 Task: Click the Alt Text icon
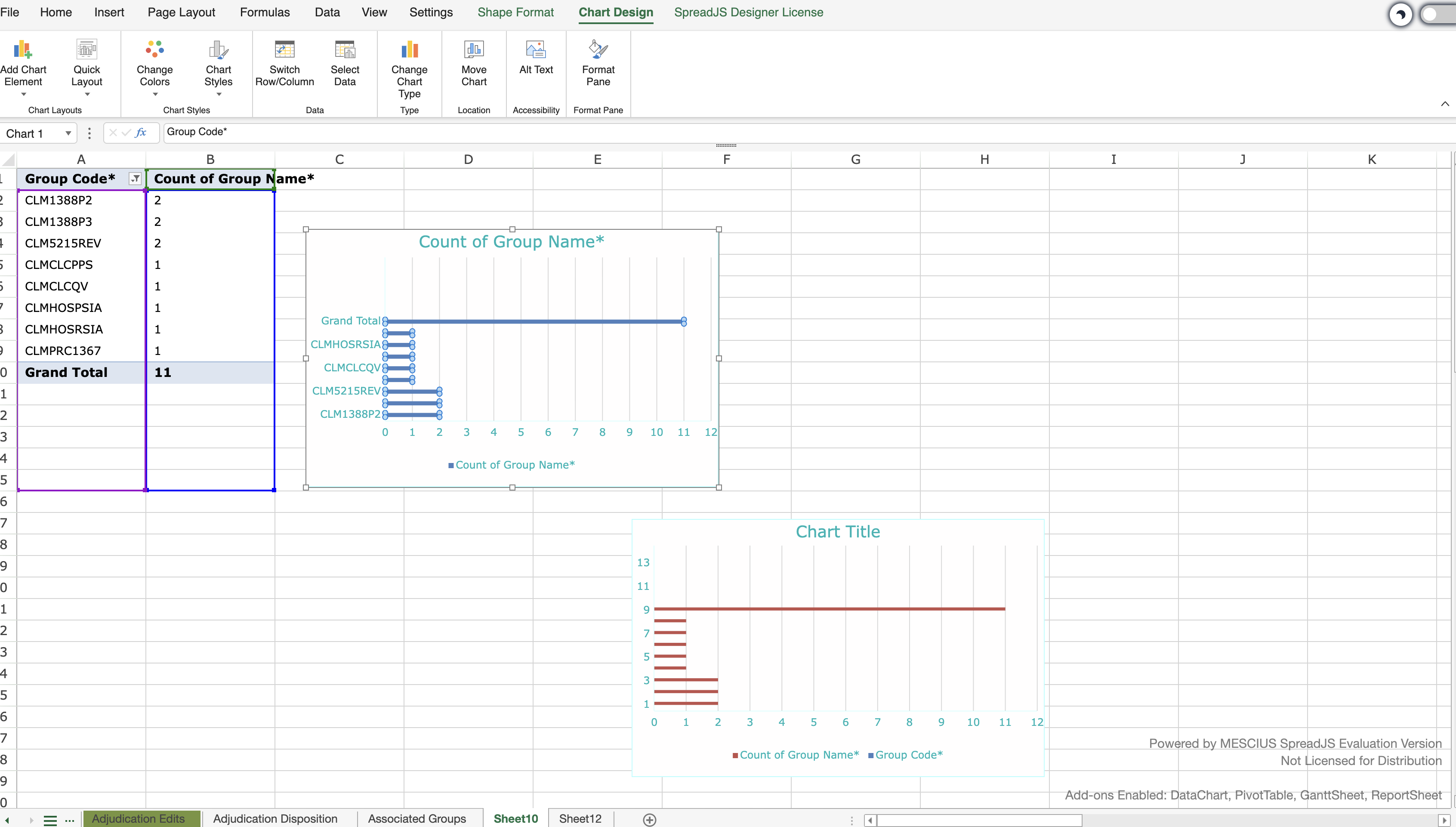click(536, 50)
